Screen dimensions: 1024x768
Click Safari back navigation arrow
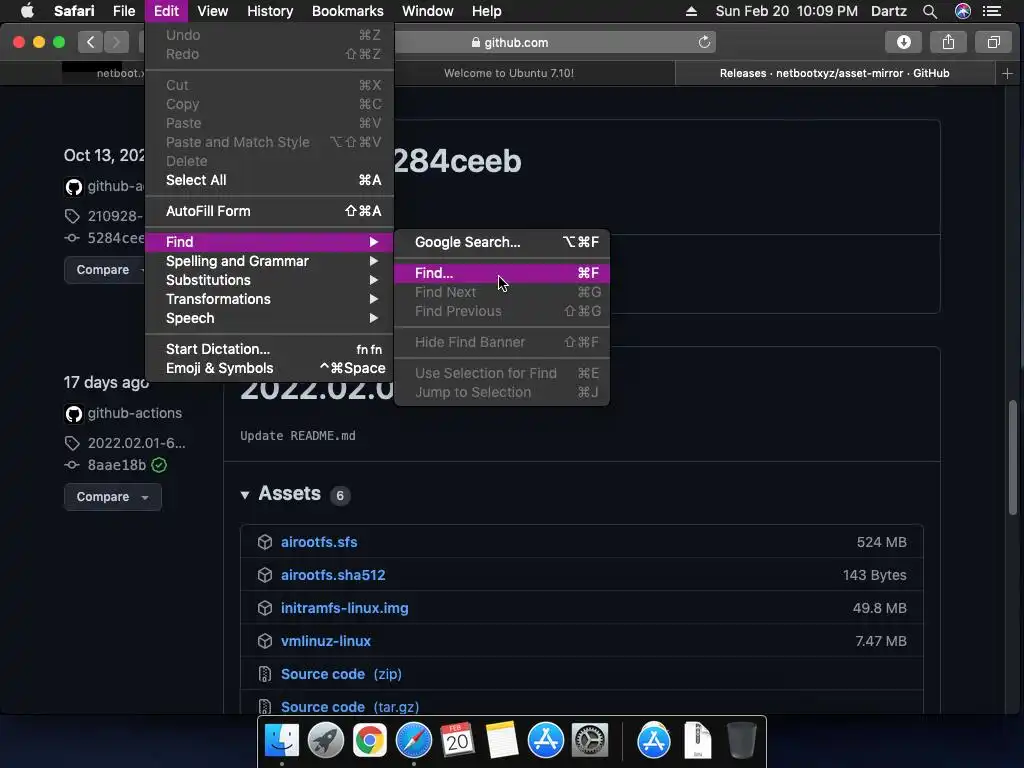[90, 42]
